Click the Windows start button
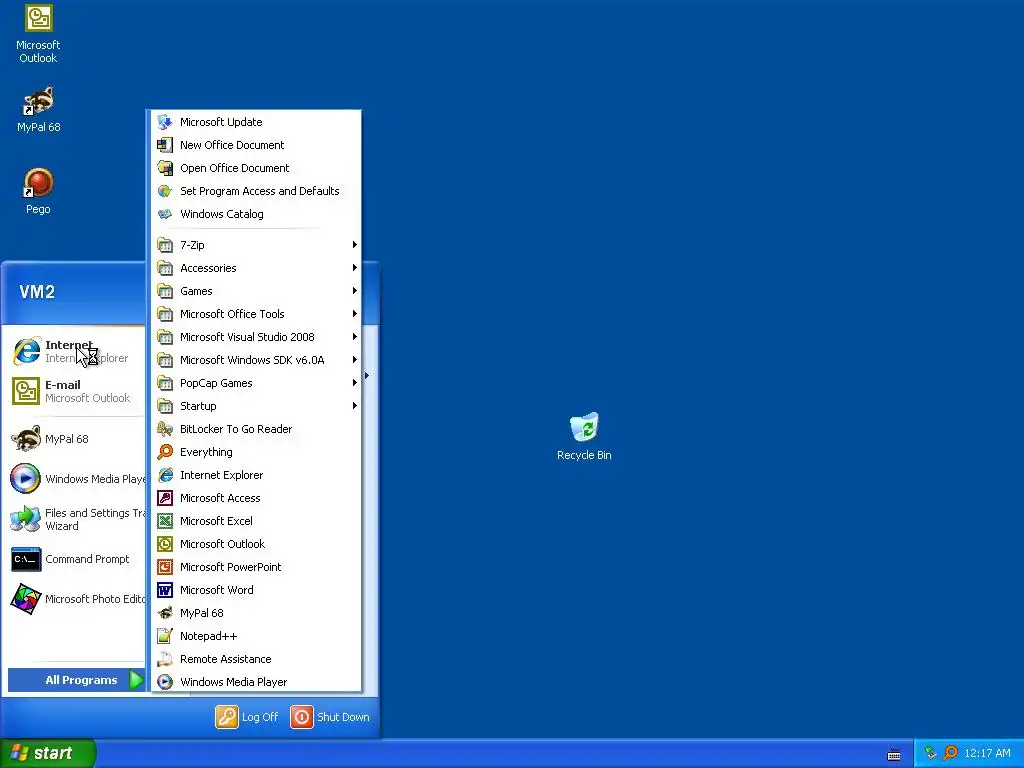1024x768 pixels. pyautogui.click(x=47, y=753)
